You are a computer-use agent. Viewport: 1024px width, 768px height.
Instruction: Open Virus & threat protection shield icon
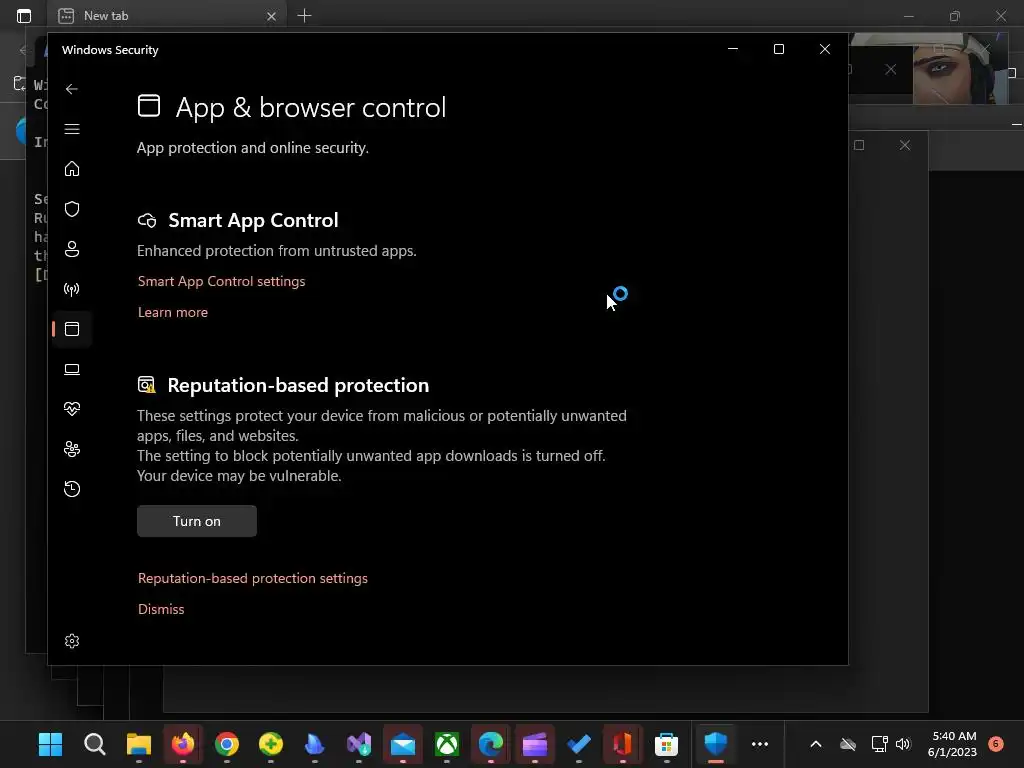pyautogui.click(x=72, y=209)
